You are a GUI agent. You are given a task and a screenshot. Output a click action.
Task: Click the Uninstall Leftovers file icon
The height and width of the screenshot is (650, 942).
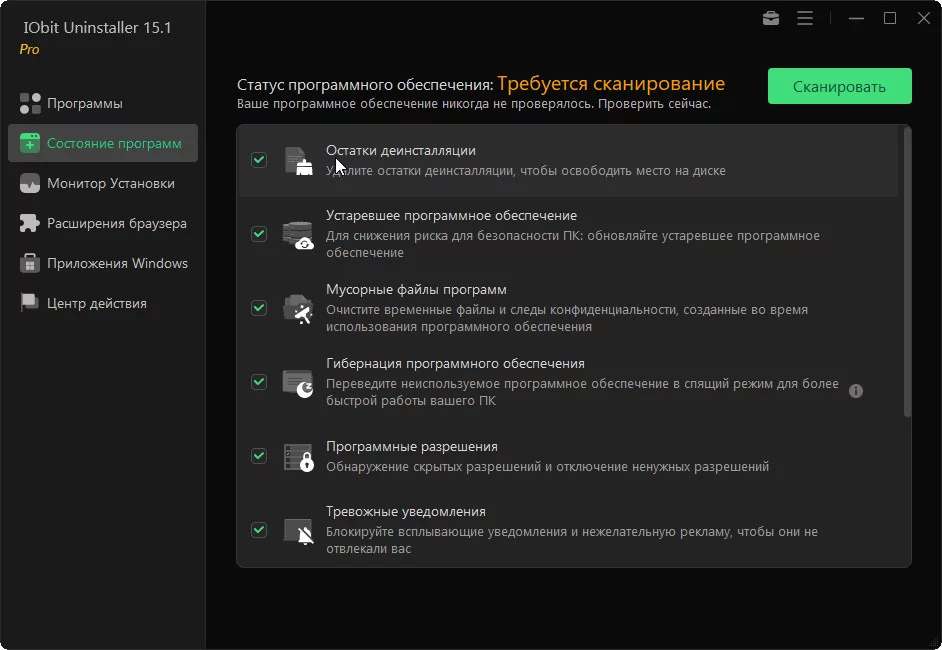coord(297,160)
